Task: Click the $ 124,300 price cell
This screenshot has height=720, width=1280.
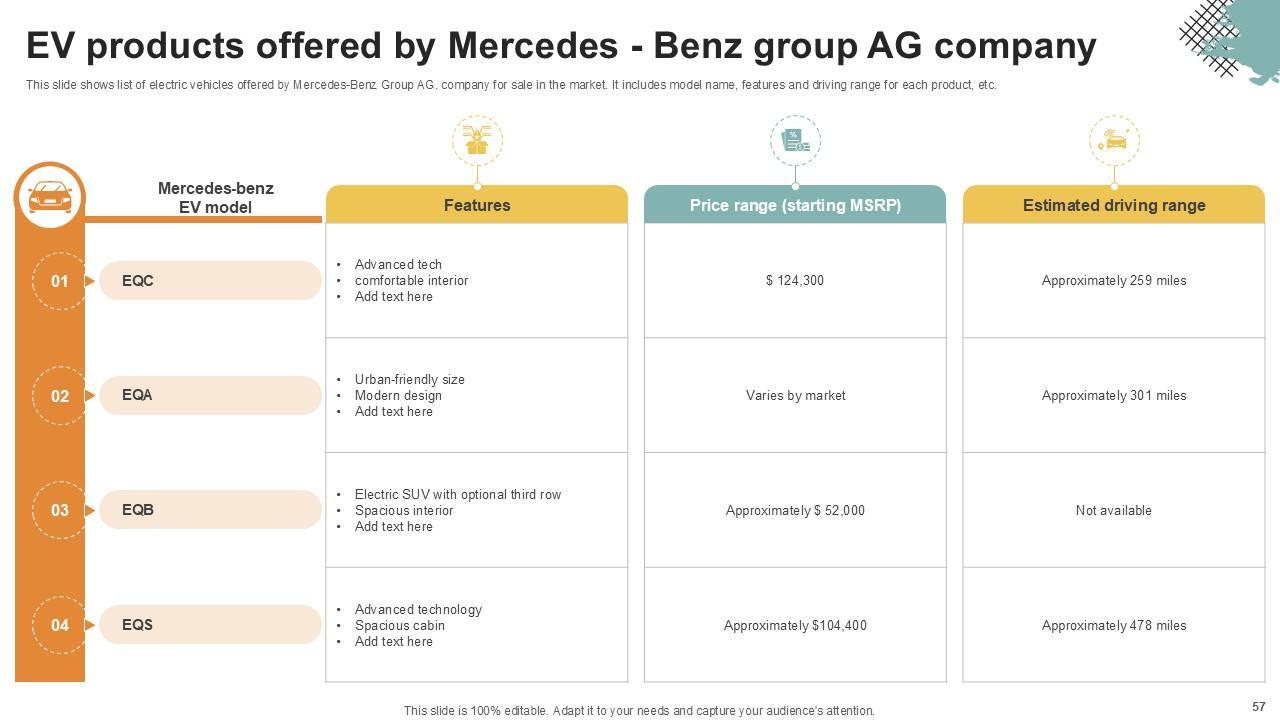Action: (795, 281)
